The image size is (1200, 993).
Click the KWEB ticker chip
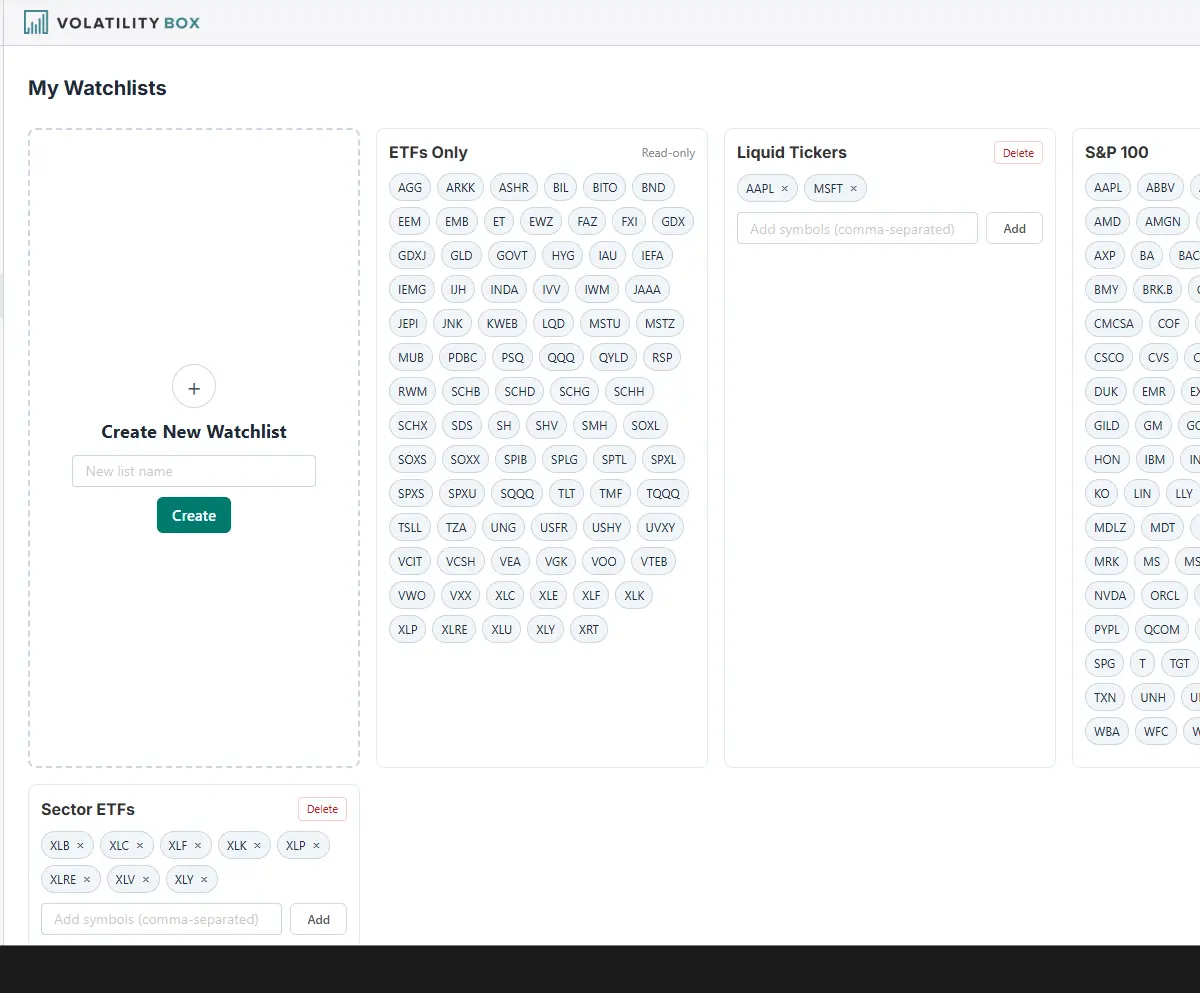[502, 323]
